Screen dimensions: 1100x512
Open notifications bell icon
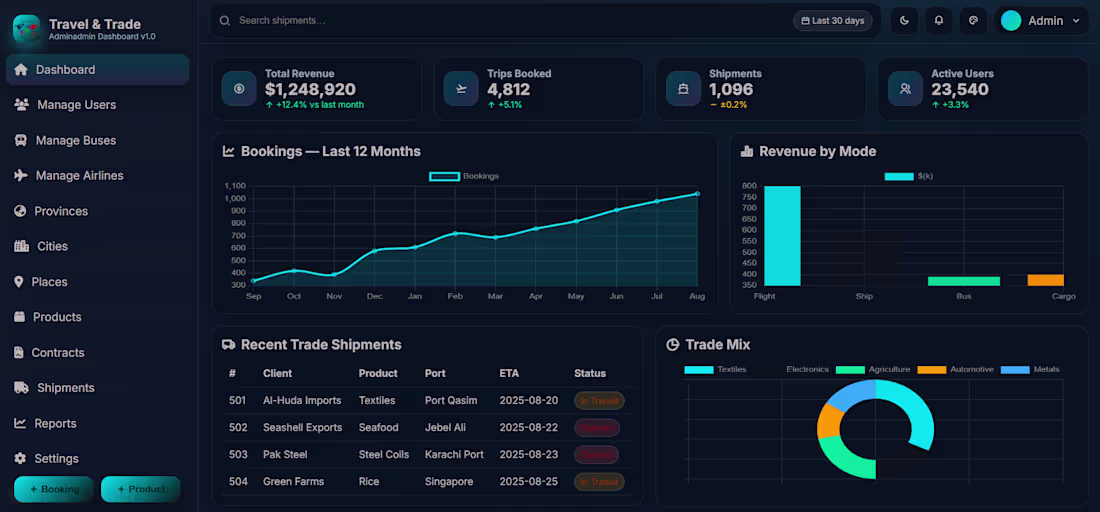[x=939, y=21]
